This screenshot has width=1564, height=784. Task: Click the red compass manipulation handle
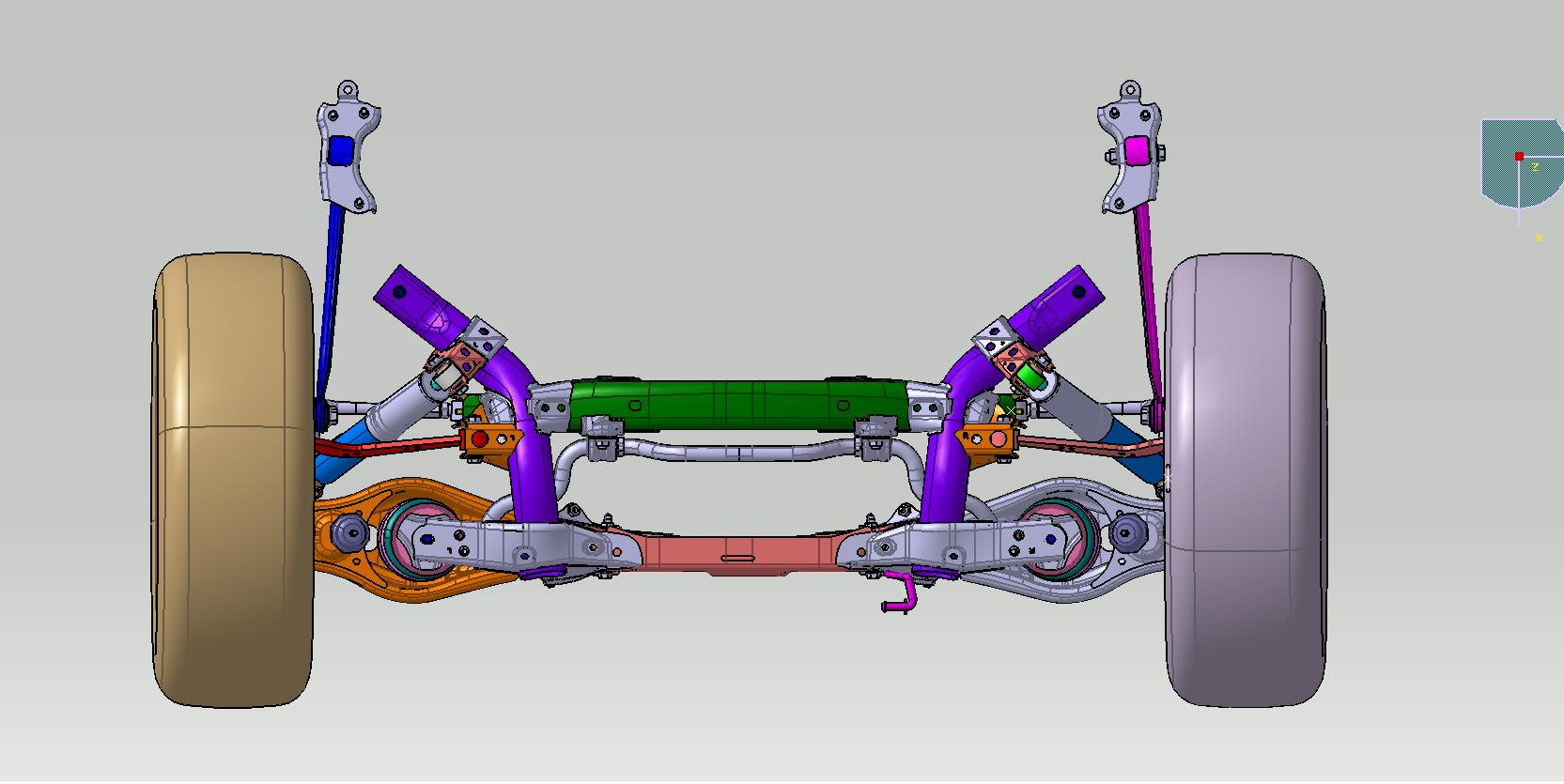pyautogui.click(x=1518, y=156)
